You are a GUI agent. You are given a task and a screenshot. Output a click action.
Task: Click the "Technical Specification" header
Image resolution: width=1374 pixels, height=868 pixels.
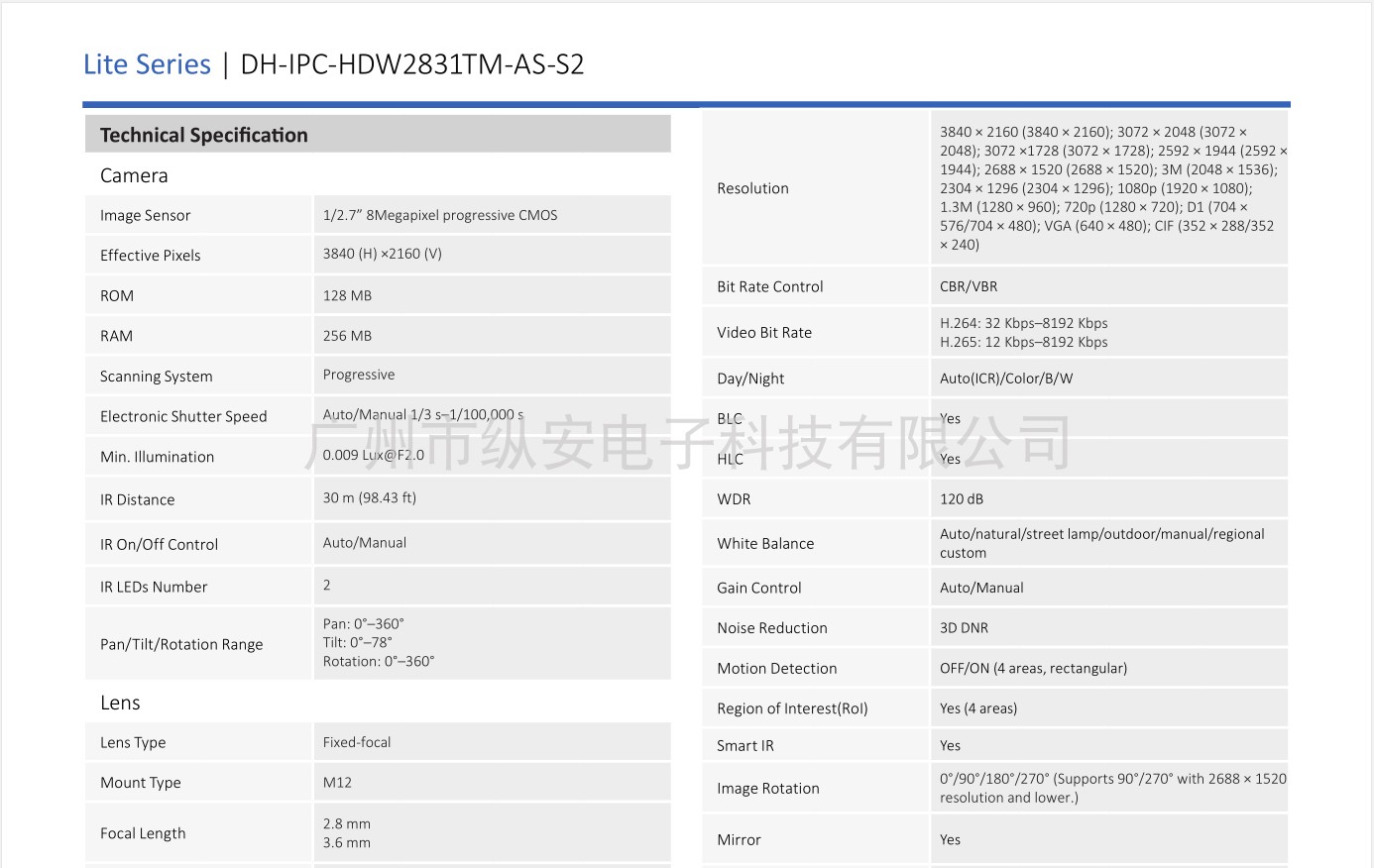[x=204, y=135]
